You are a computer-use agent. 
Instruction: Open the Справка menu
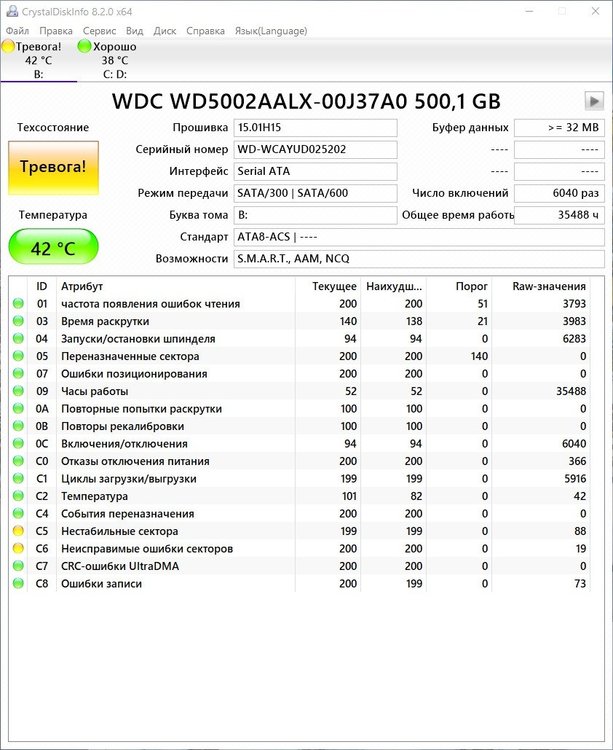point(205,31)
